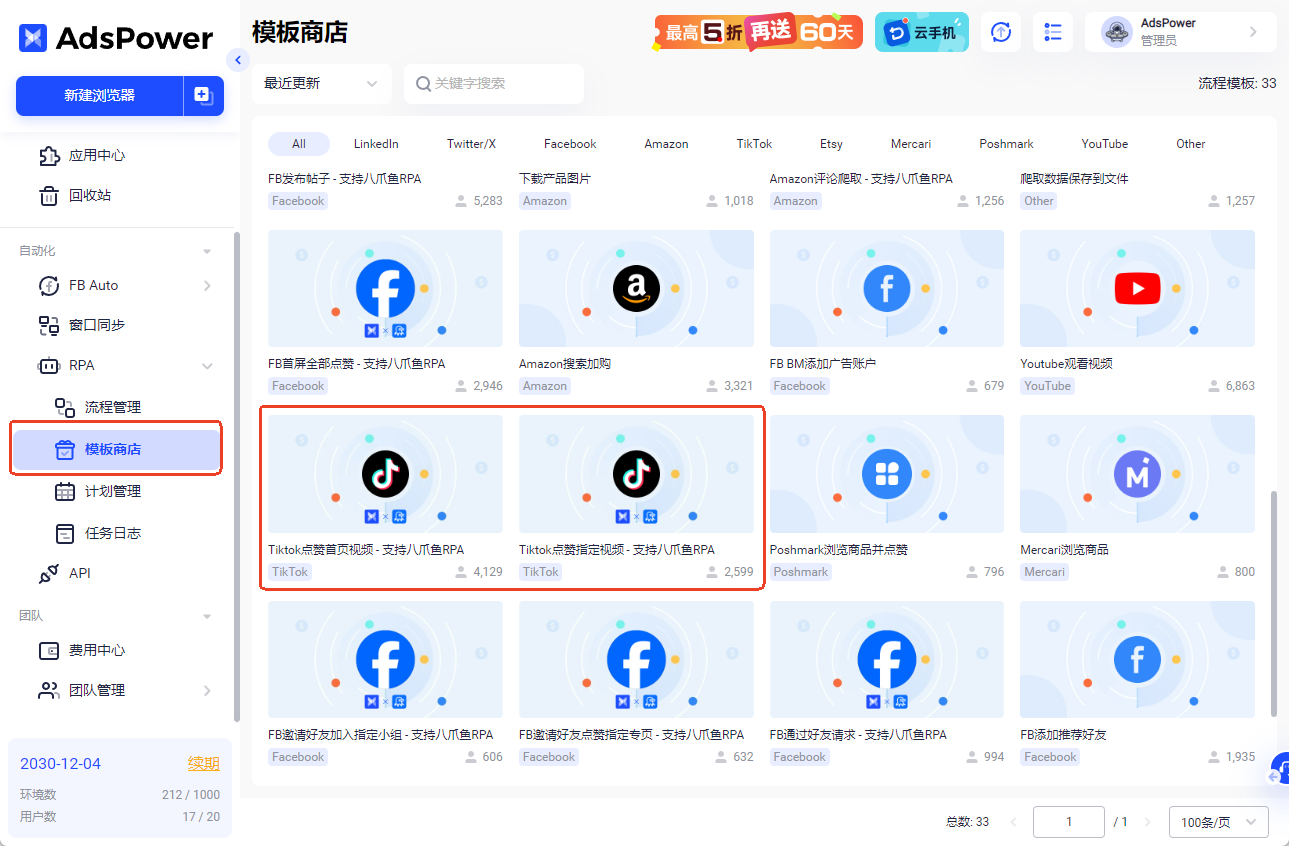
Task: Click the template list vertical scrollbar
Action: point(1273,602)
